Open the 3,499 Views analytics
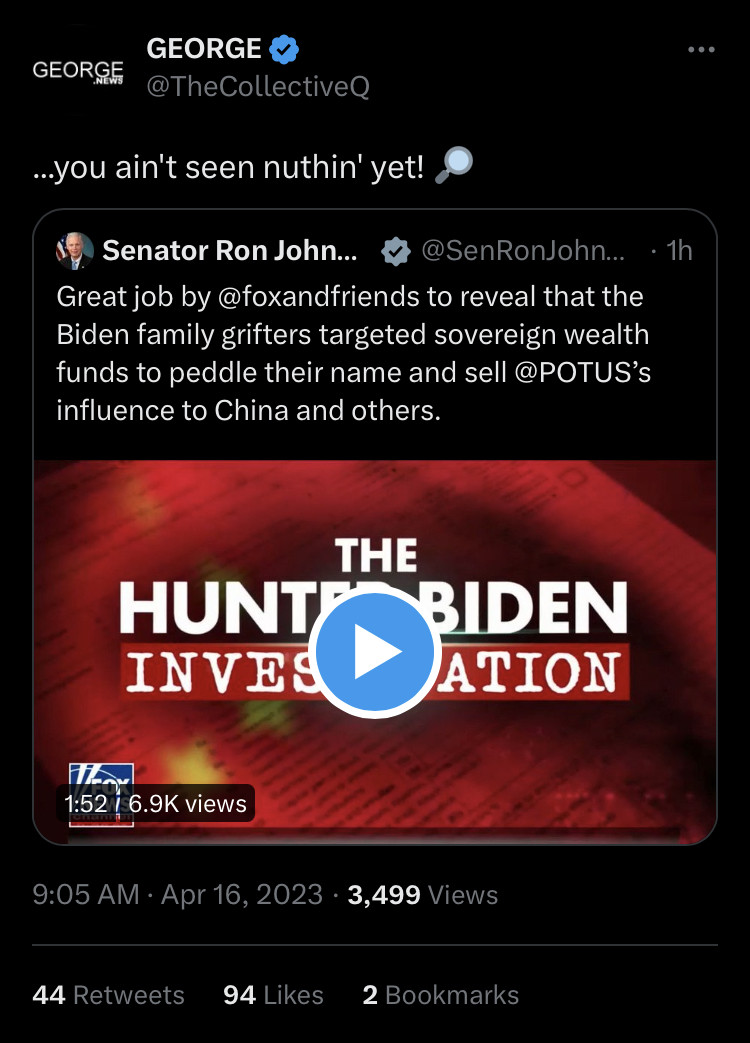The height and width of the screenshot is (1043, 750). 422,894
